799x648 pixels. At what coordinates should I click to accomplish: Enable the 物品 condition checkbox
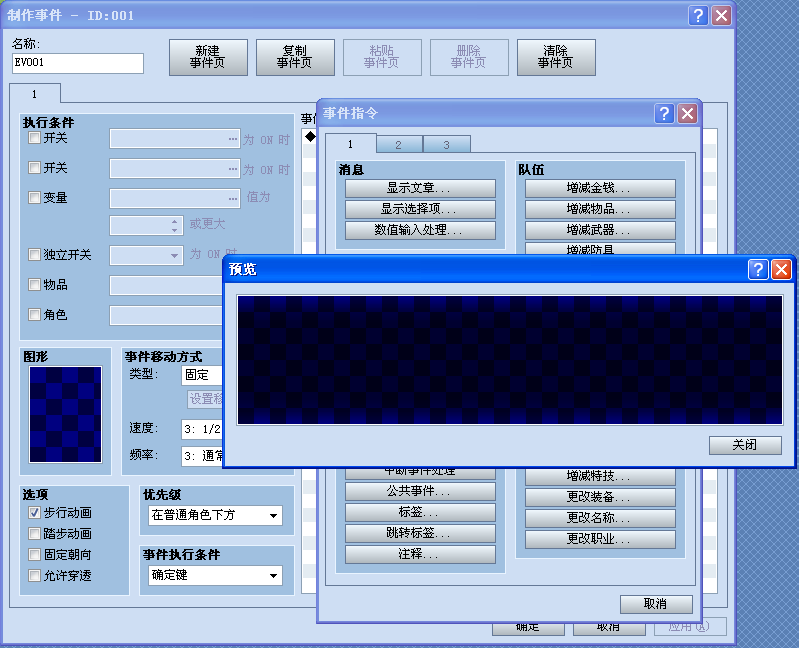click(x=34, y=284)
